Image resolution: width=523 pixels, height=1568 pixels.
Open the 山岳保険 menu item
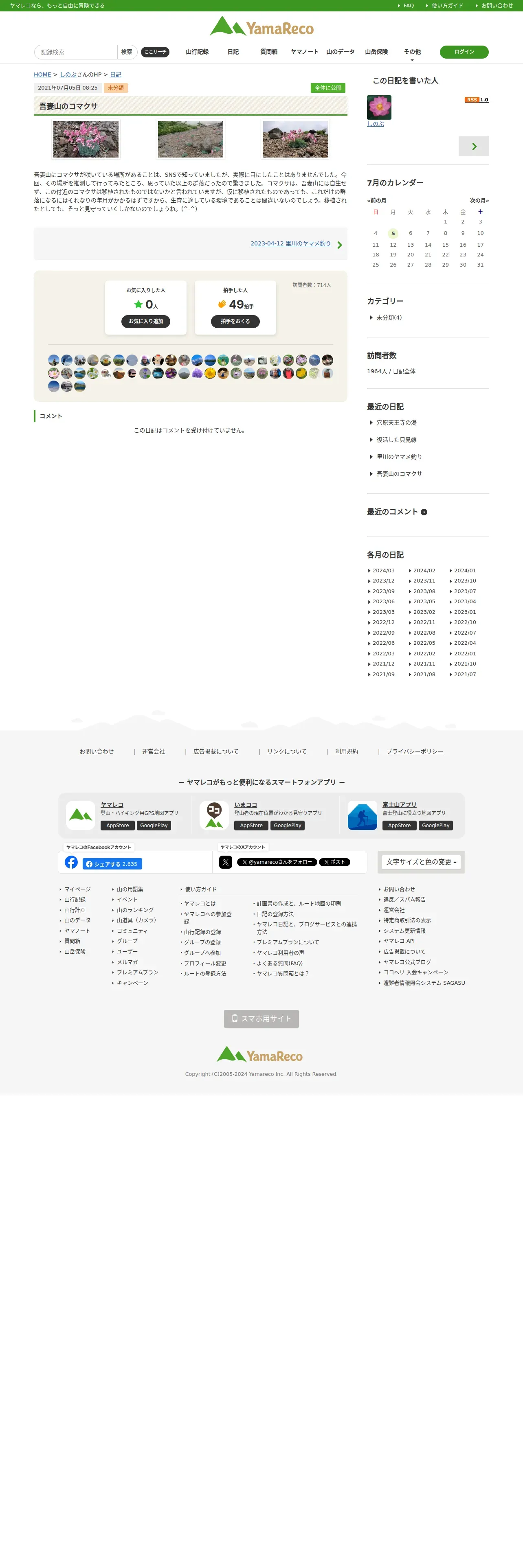click(x=376, y=52)
